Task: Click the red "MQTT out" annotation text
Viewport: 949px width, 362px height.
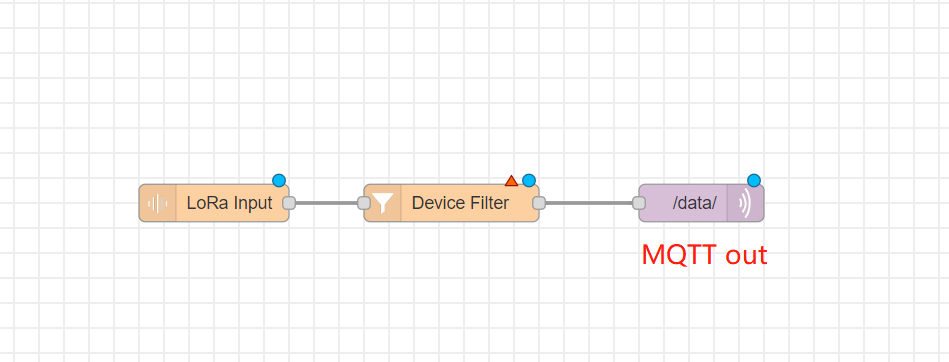Action: pos(704,255)
